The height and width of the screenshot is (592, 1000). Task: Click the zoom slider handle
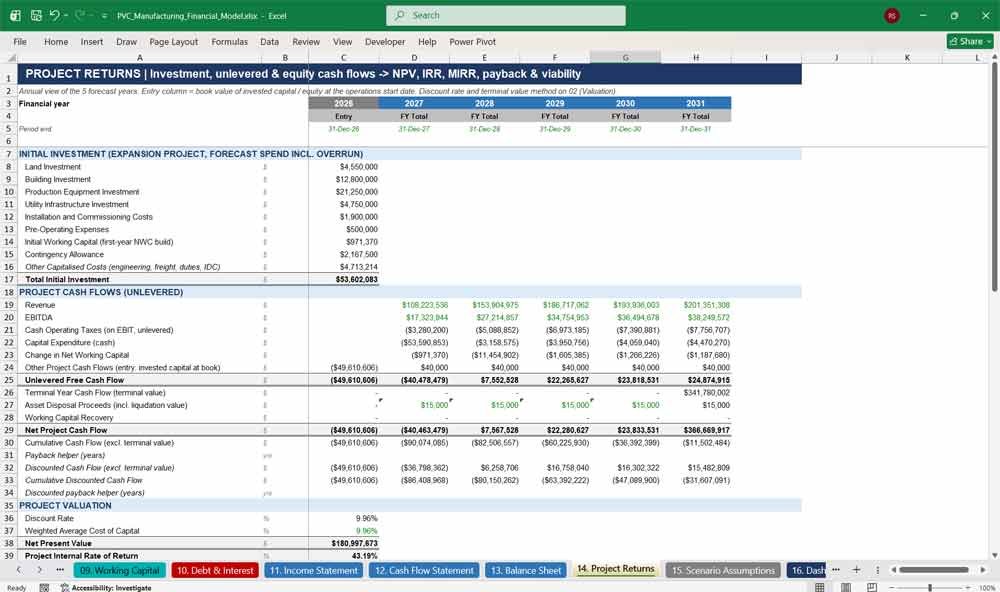pyautogui.click(x=930, y=588)
